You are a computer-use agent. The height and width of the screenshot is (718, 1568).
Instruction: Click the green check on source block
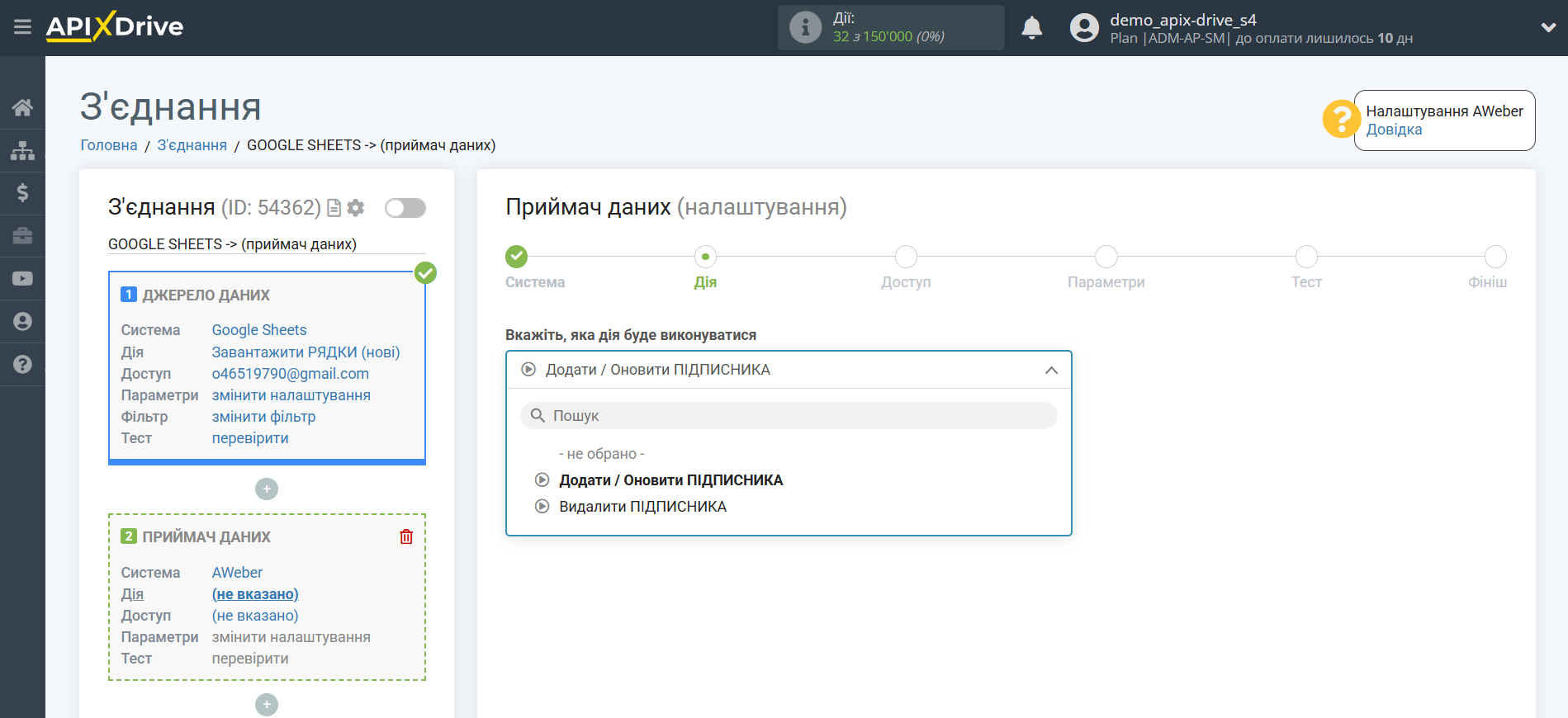425,272
